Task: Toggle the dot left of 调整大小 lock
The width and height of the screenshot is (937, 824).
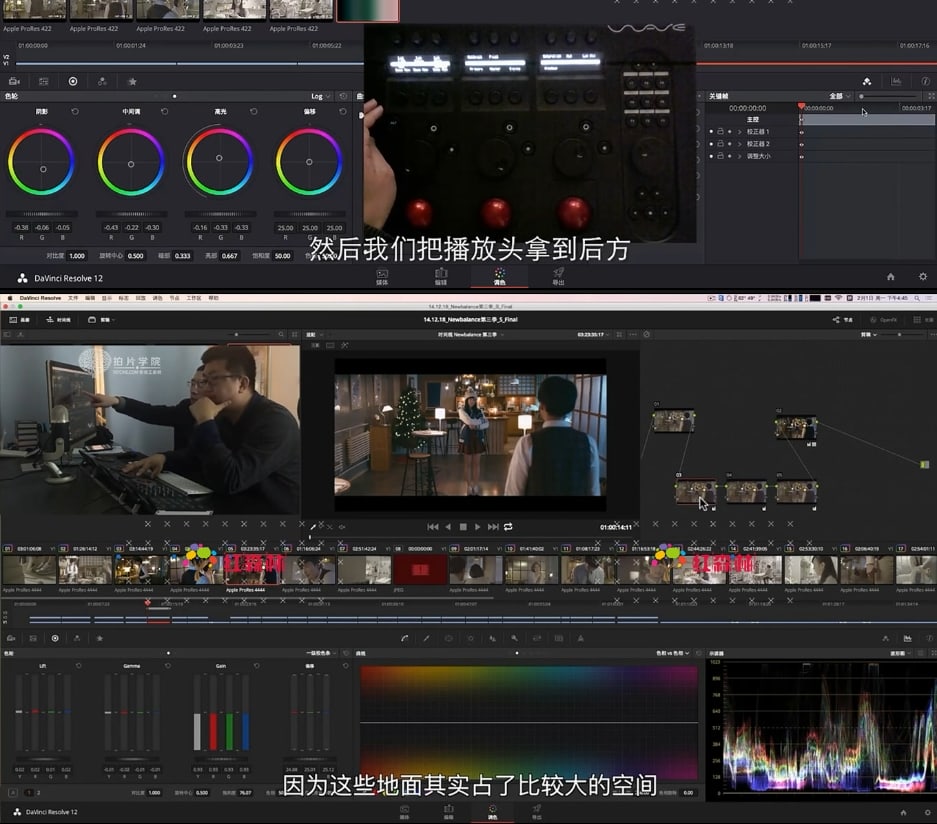Action: 711,156
